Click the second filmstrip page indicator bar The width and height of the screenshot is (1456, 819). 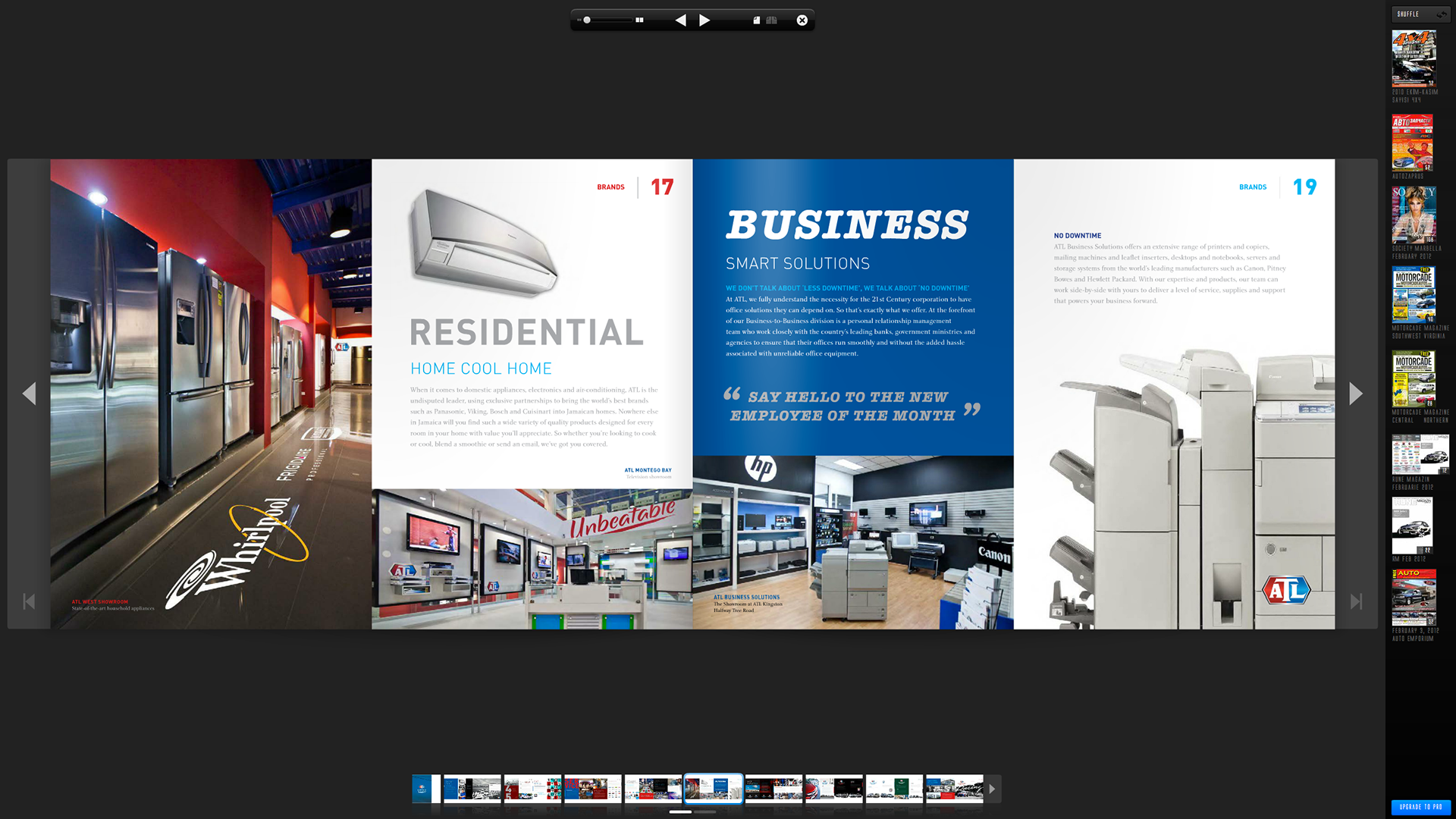click(704, 811)
